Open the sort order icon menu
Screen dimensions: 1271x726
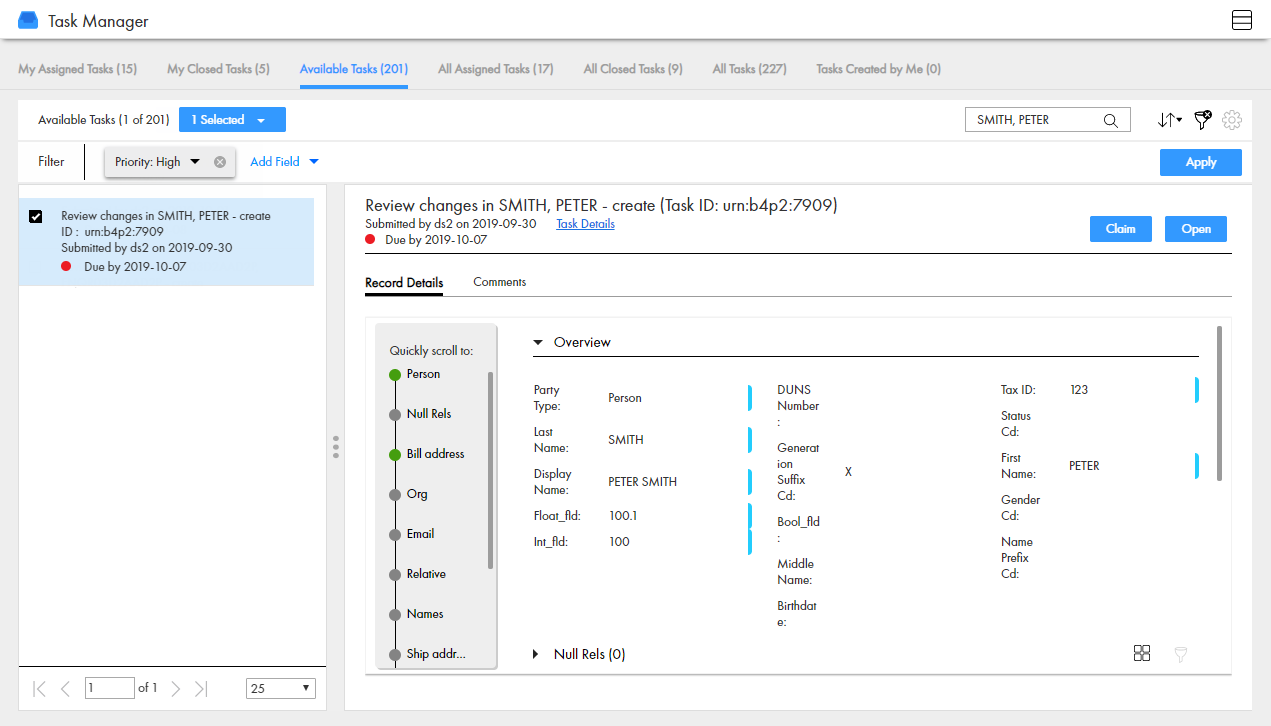click(x=1169, y=120)
